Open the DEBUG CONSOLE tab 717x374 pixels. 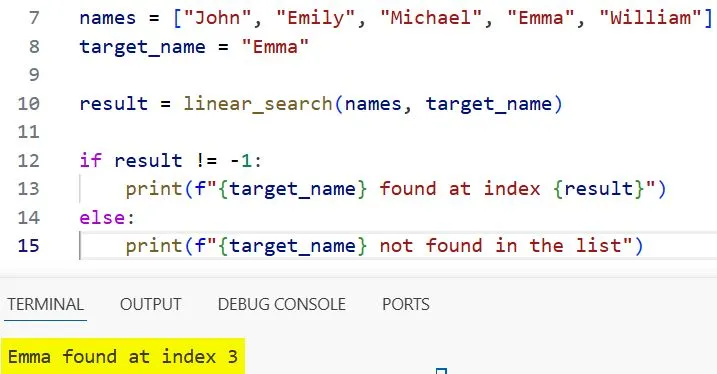pos(282,304)
